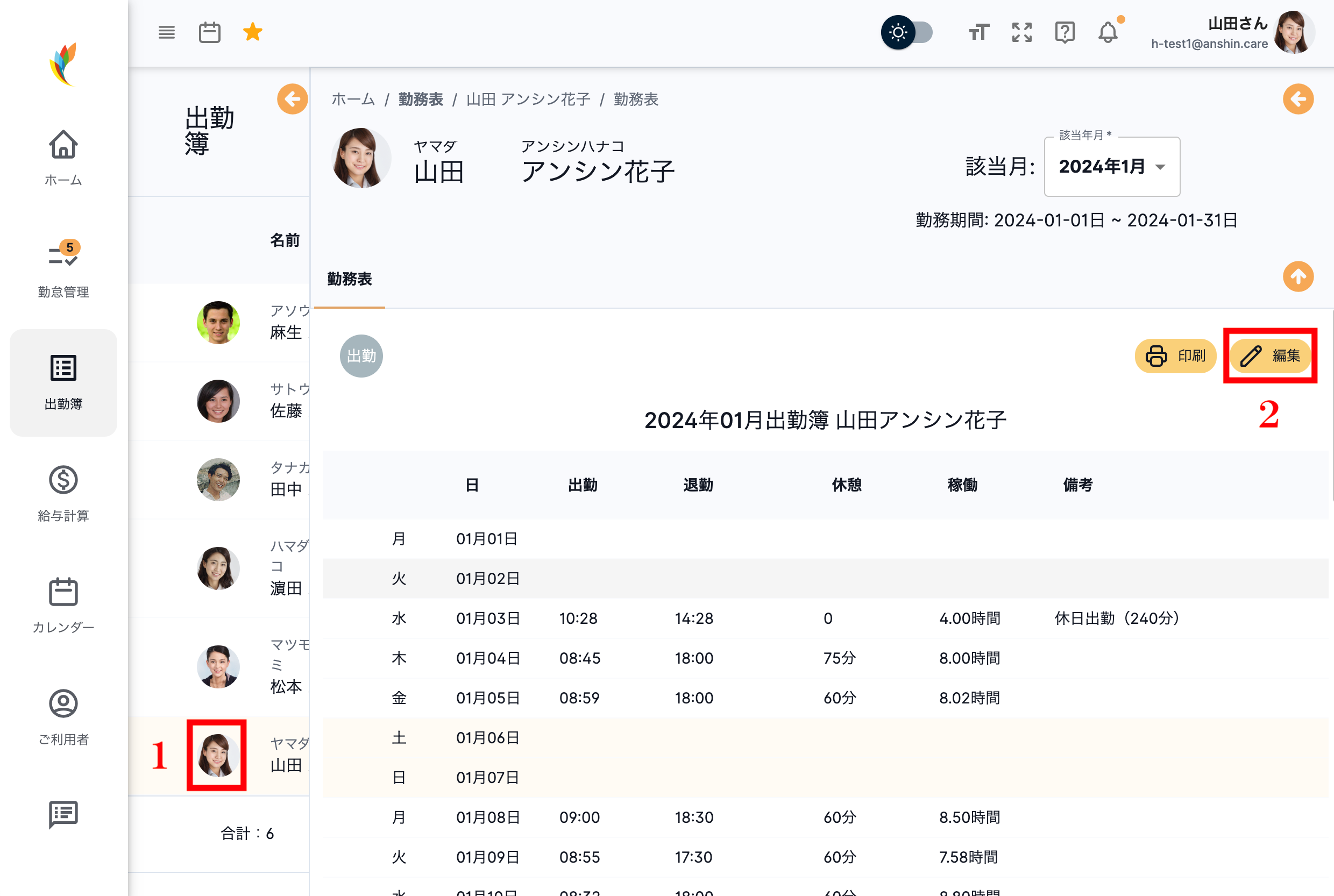Switch to the 勤務表 tab
This screenshot has width=1334, height=896.
point(350,280)
